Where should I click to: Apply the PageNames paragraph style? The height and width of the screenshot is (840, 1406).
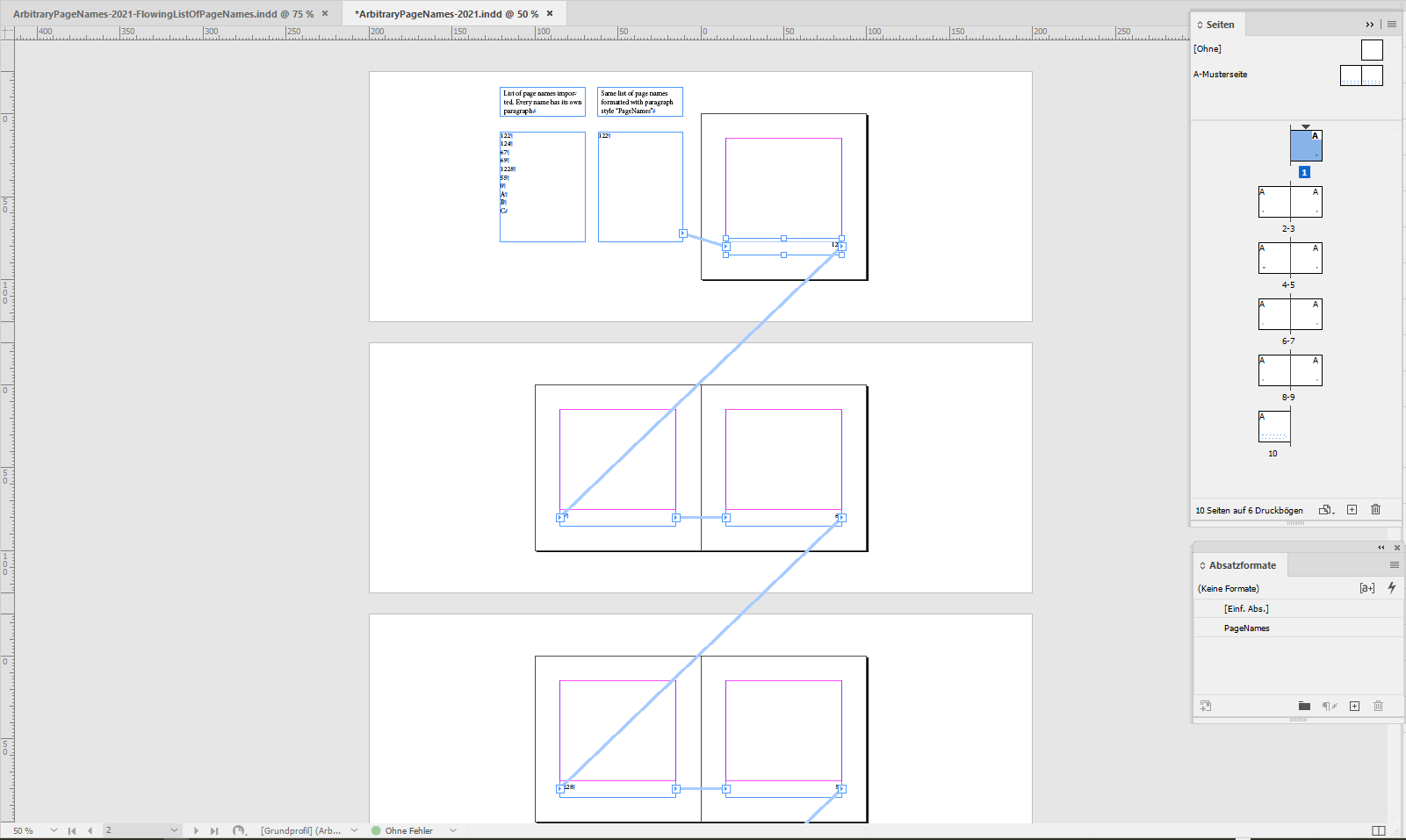[1298, 628]
